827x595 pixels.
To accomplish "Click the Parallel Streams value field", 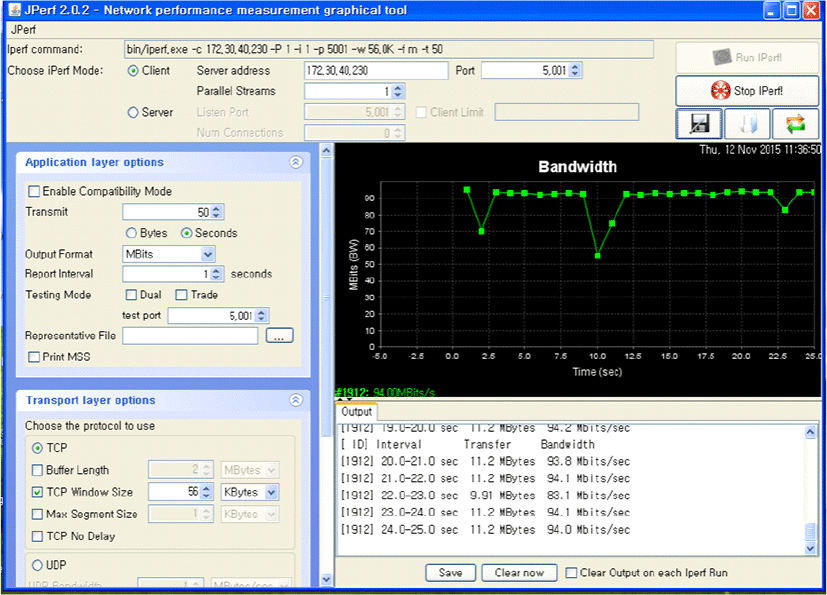I will click(x=348, y=91).
